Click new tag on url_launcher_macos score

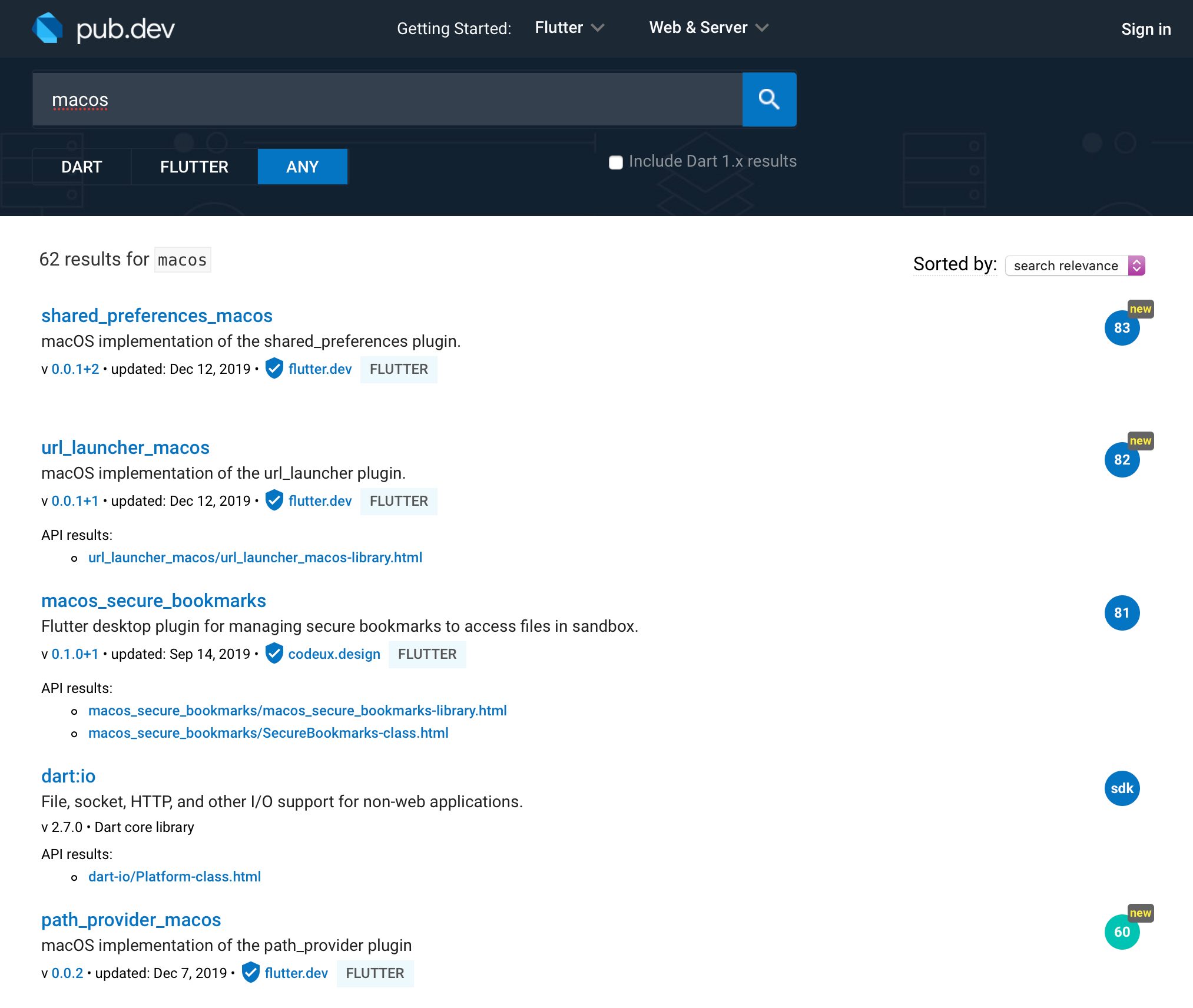1141,441
